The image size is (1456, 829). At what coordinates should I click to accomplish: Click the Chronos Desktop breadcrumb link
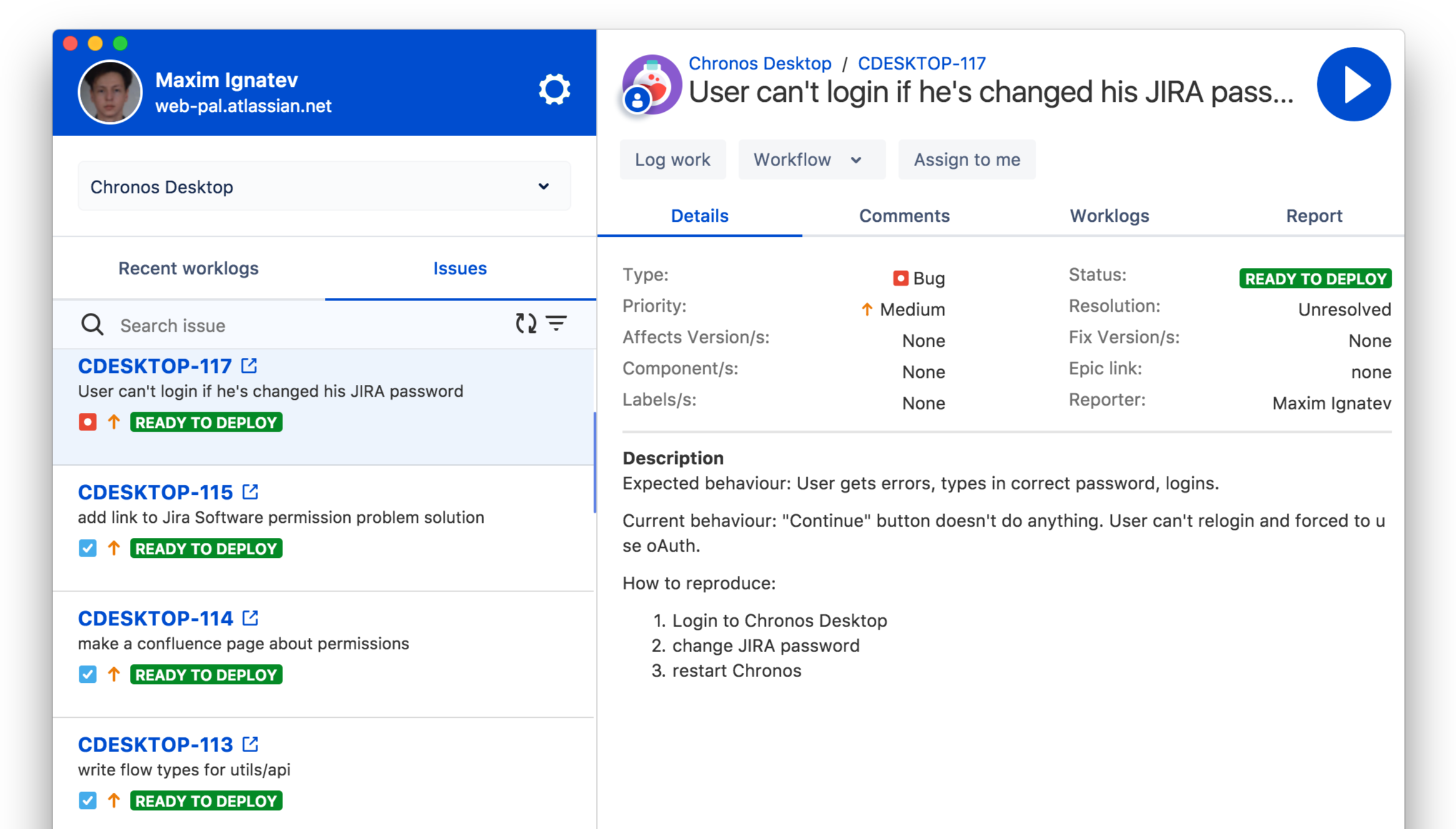(x=760, y=63)
